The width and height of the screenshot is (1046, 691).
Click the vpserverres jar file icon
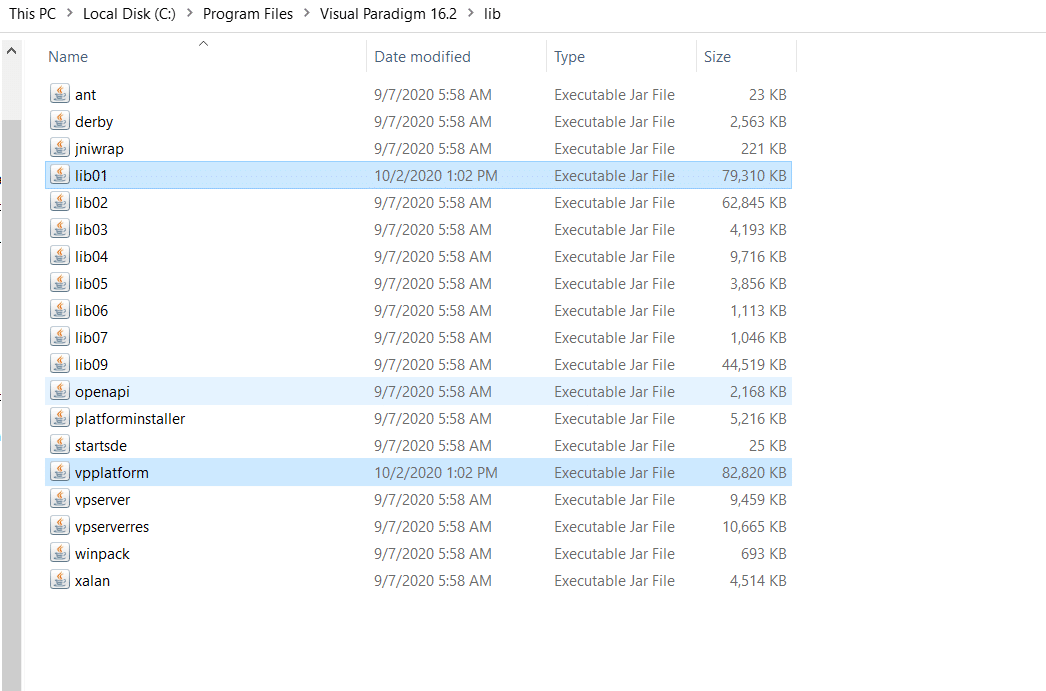60,526
